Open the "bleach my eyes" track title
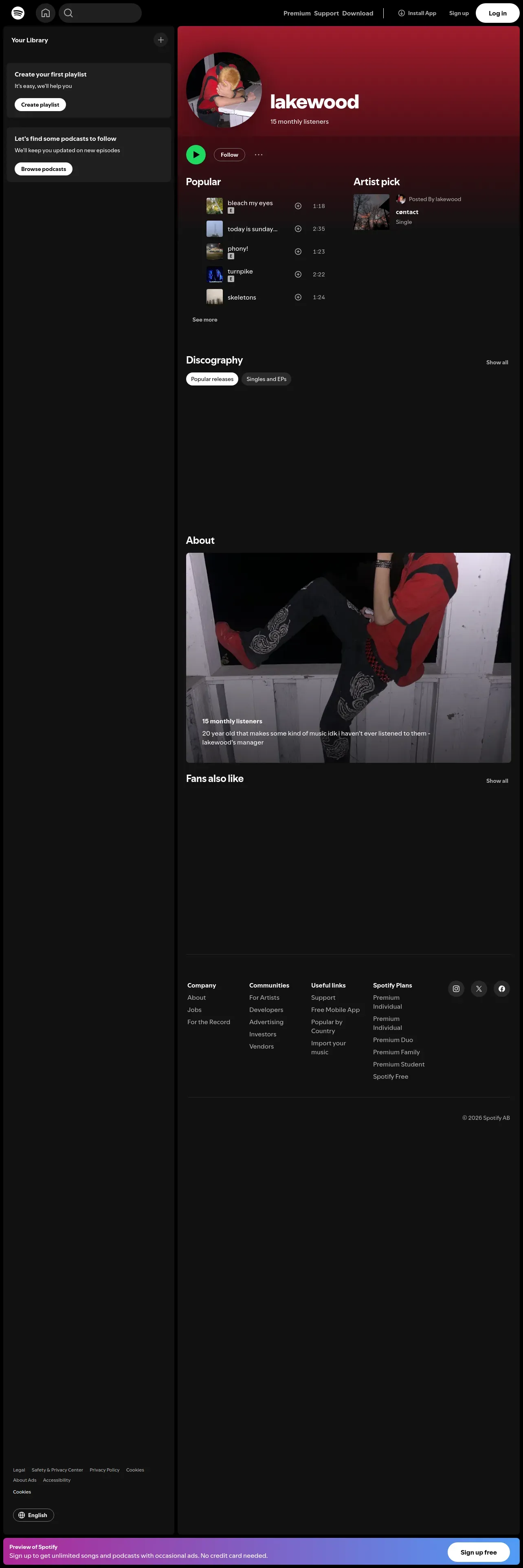This screenshot has width=523, height=1568. point(250,203)
